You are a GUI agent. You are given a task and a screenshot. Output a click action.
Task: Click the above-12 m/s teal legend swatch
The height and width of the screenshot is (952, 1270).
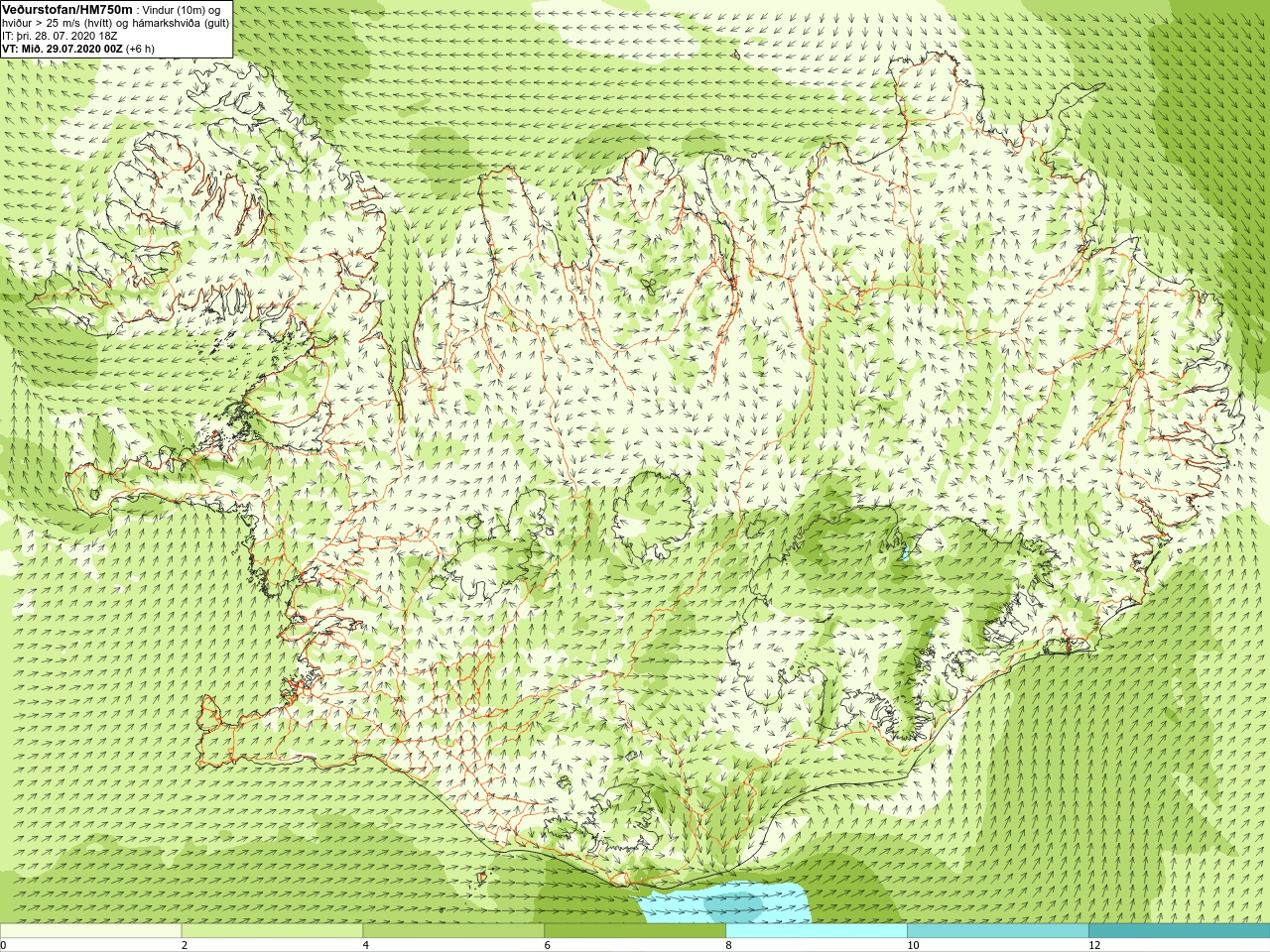point(1179,931)
